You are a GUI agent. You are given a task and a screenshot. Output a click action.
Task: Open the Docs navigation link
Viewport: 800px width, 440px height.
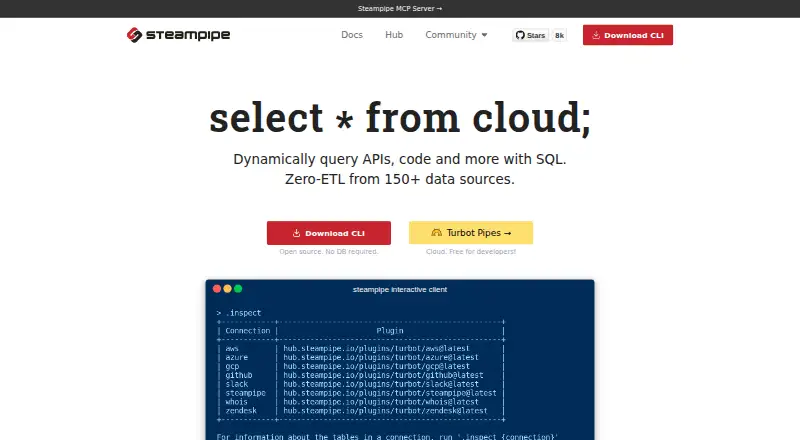click(x=352, y=35)
